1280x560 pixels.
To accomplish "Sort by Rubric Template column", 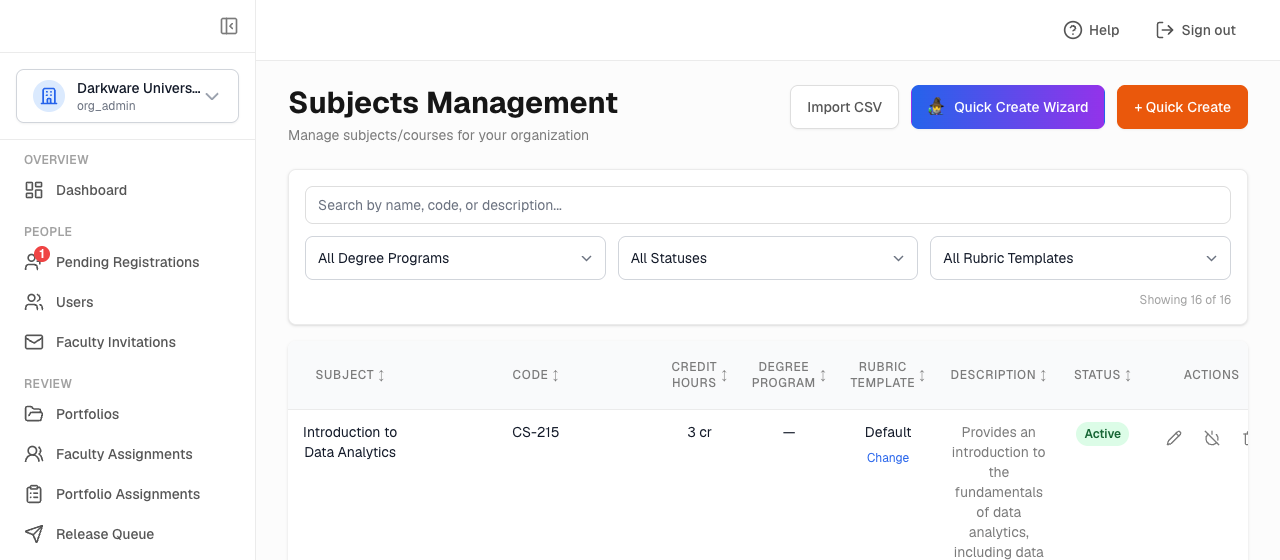I will (x=888, y=375).
